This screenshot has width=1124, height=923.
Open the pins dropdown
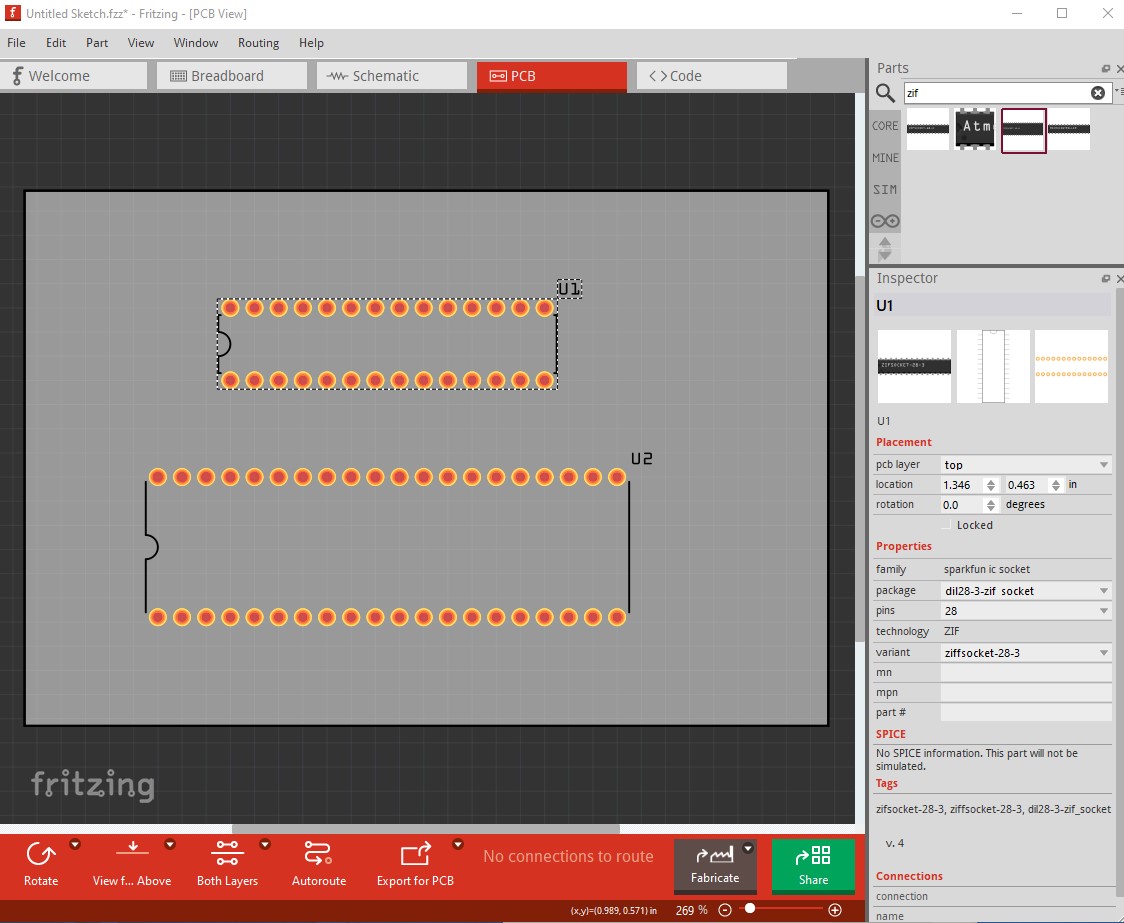(1026, 611)
